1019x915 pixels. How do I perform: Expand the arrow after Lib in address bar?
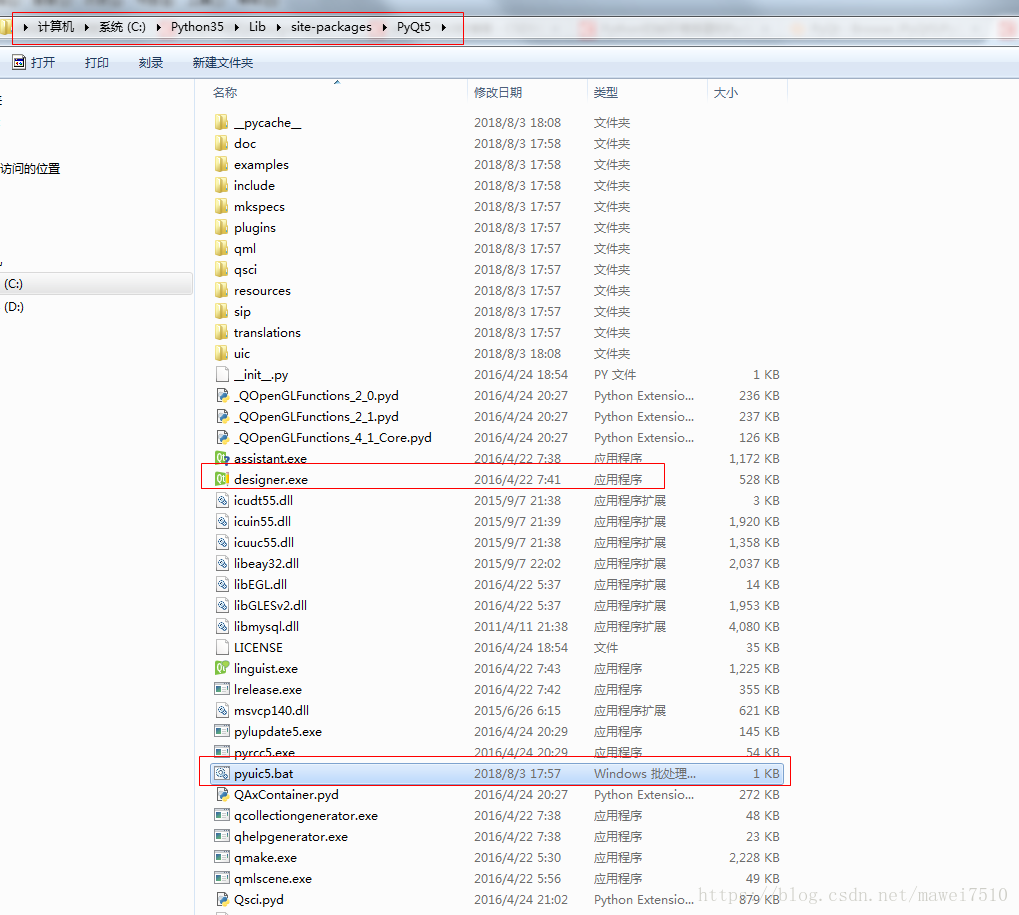[x=278, y=27]
